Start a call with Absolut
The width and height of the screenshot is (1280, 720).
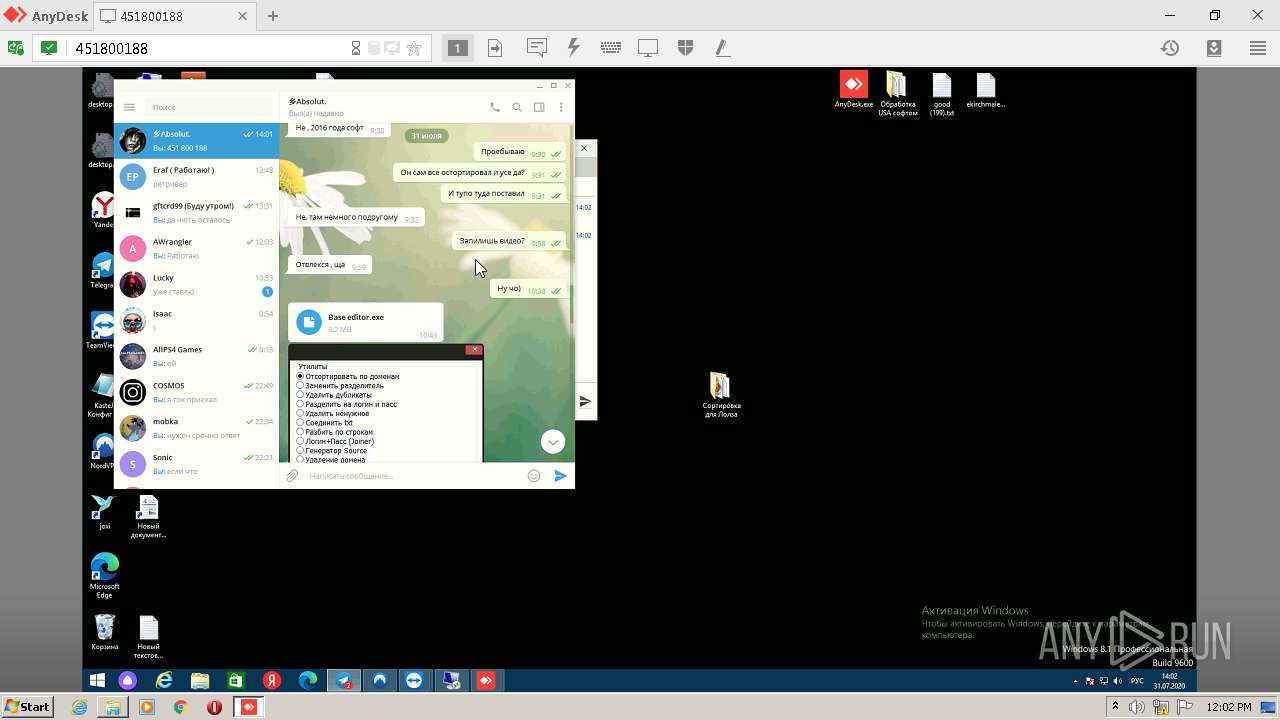point(495,107)
